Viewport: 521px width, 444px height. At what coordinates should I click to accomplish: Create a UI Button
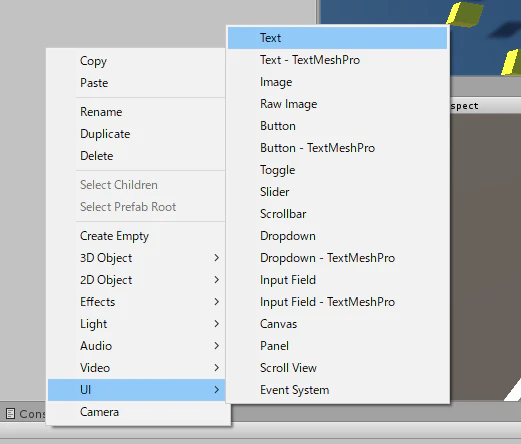pos(337,126)
